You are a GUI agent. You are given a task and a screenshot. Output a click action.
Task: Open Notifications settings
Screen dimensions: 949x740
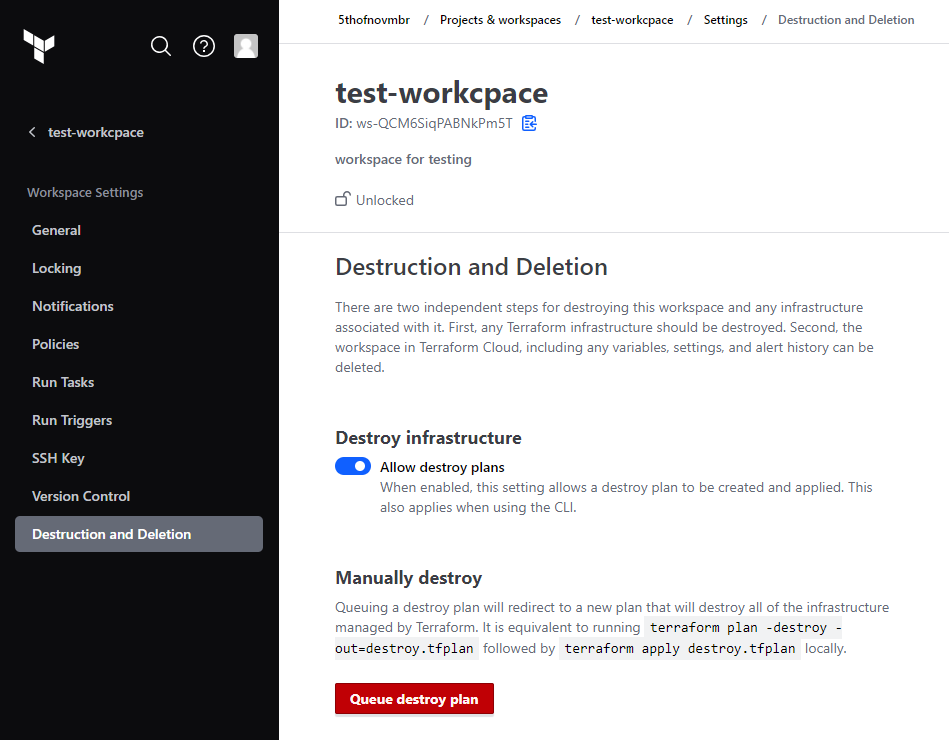coord(73,306)
